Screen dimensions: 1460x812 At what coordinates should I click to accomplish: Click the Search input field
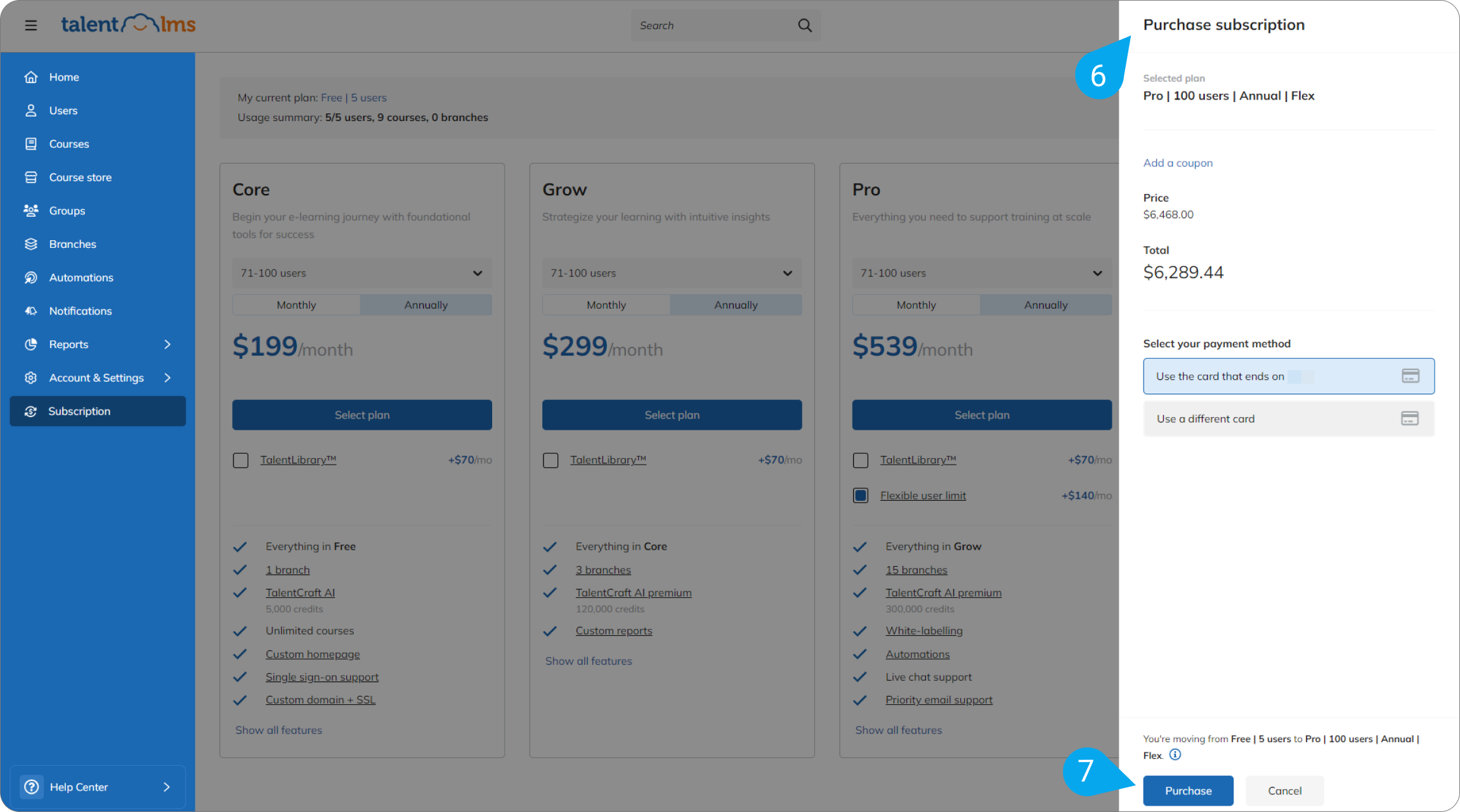coord(726,25)
